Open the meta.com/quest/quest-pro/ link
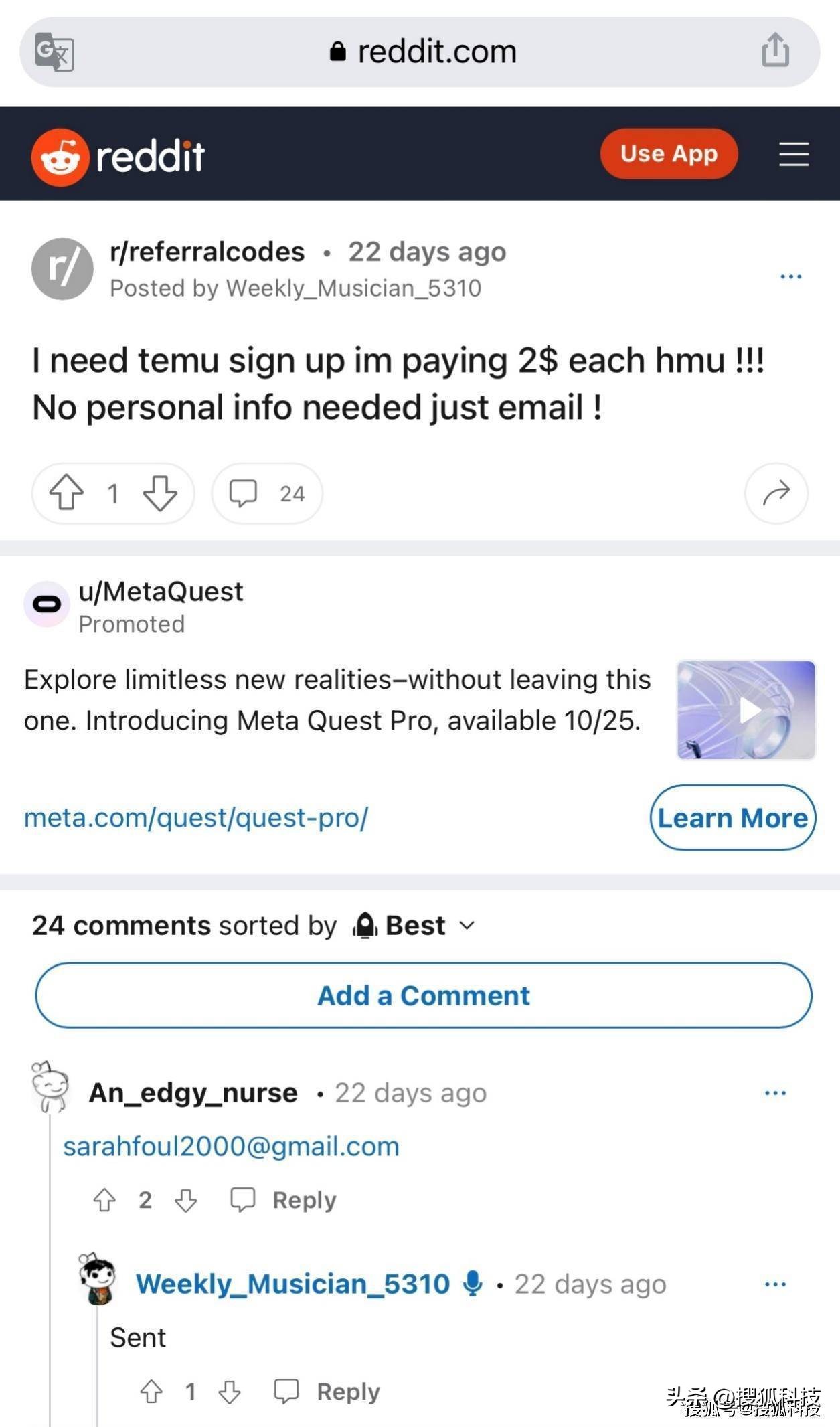Image resolution: width=840 pixels, height=1427 pixels. pyautogui.click(x=196, y=818)
